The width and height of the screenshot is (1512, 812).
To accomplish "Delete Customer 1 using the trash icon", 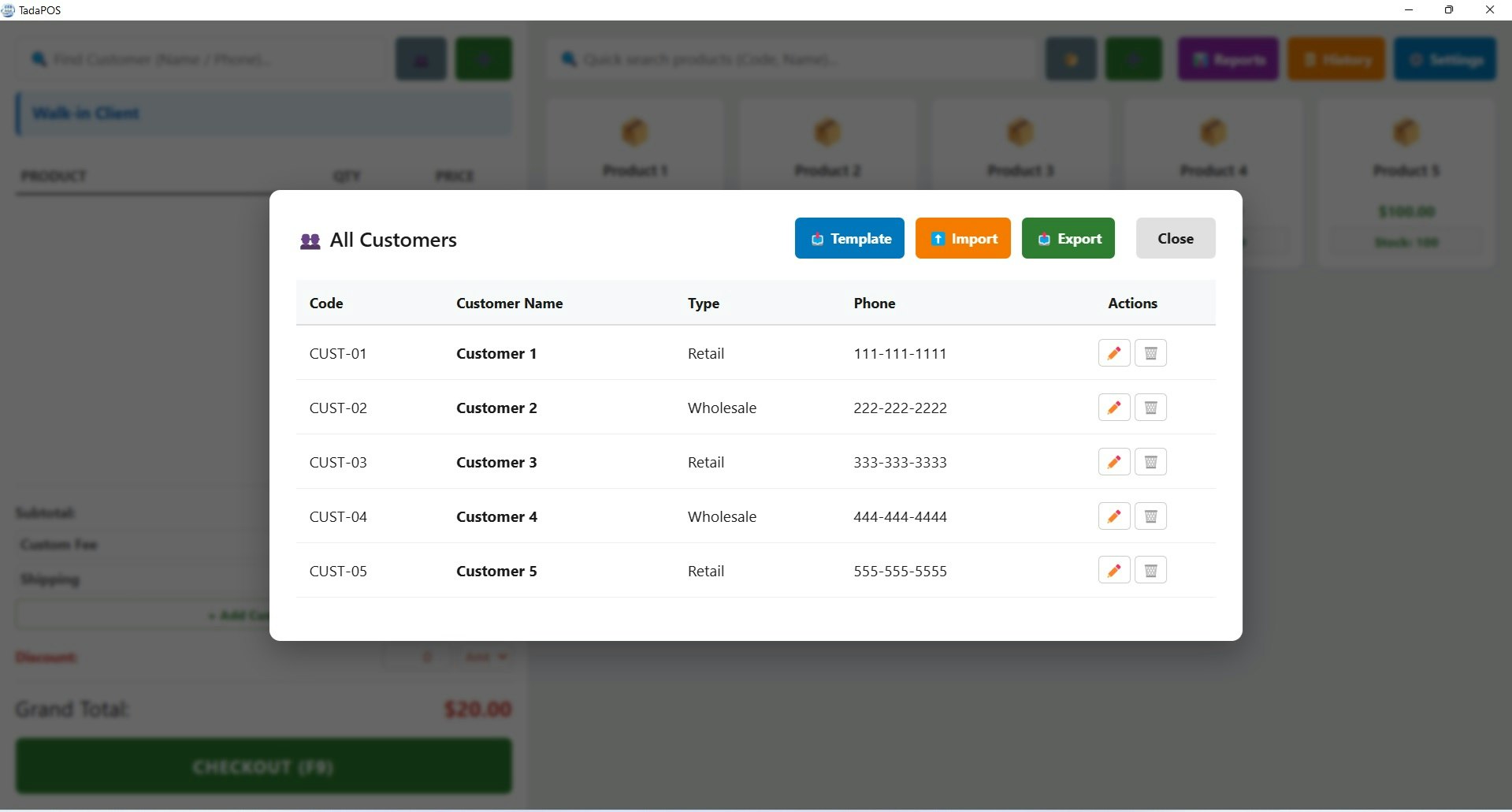I will pos(1150,353).
